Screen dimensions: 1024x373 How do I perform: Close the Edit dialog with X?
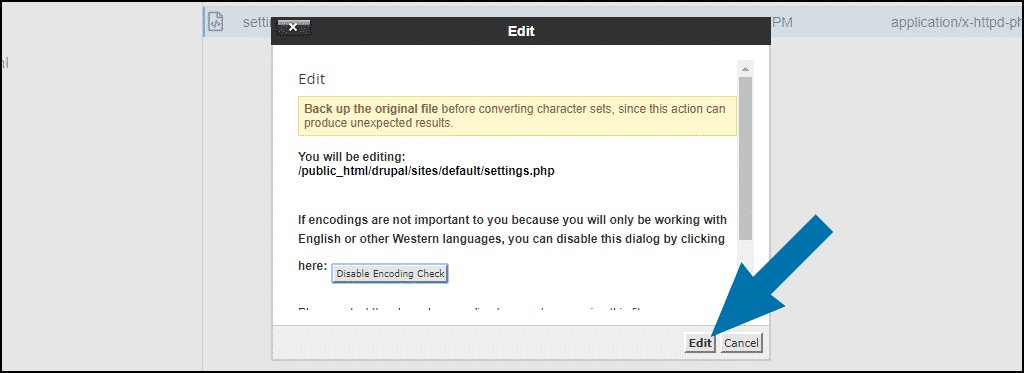293,27
